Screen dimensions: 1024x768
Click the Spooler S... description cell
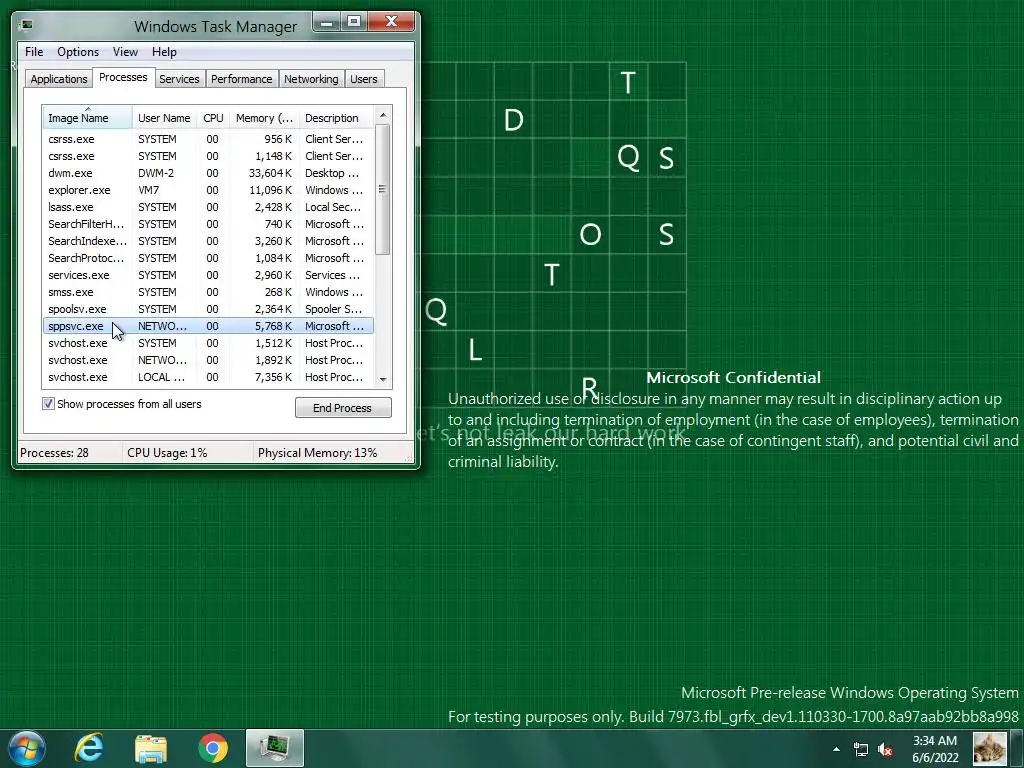(333, 309)
